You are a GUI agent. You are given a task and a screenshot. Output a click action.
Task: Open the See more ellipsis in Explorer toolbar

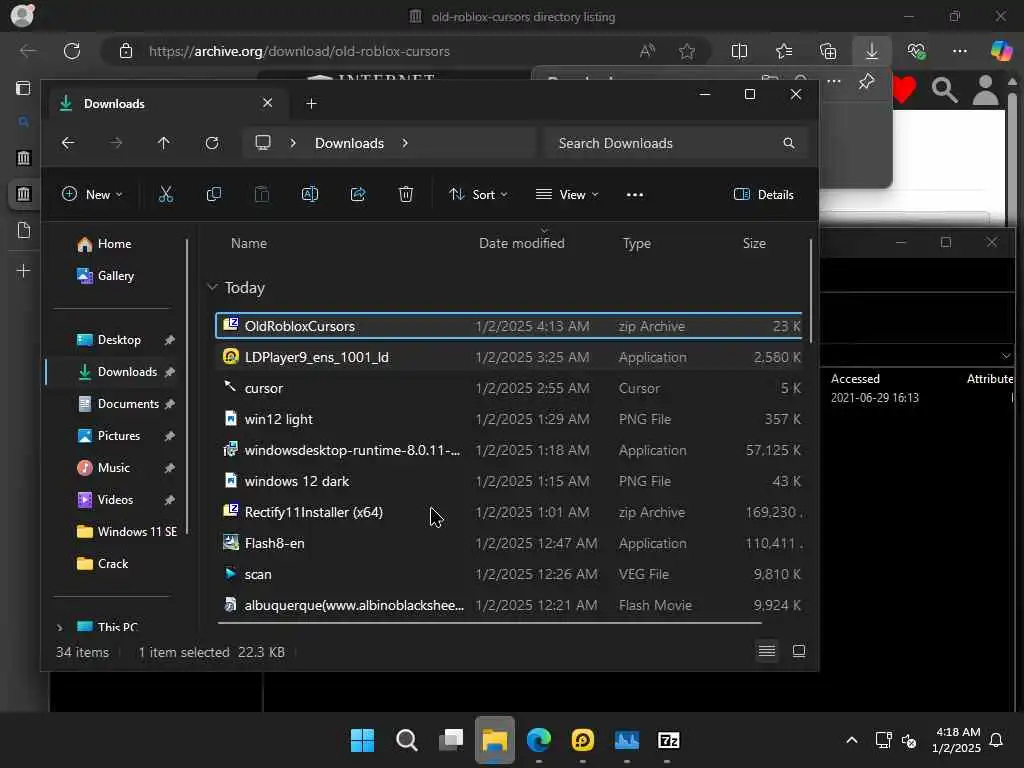(x=635, y=195)
